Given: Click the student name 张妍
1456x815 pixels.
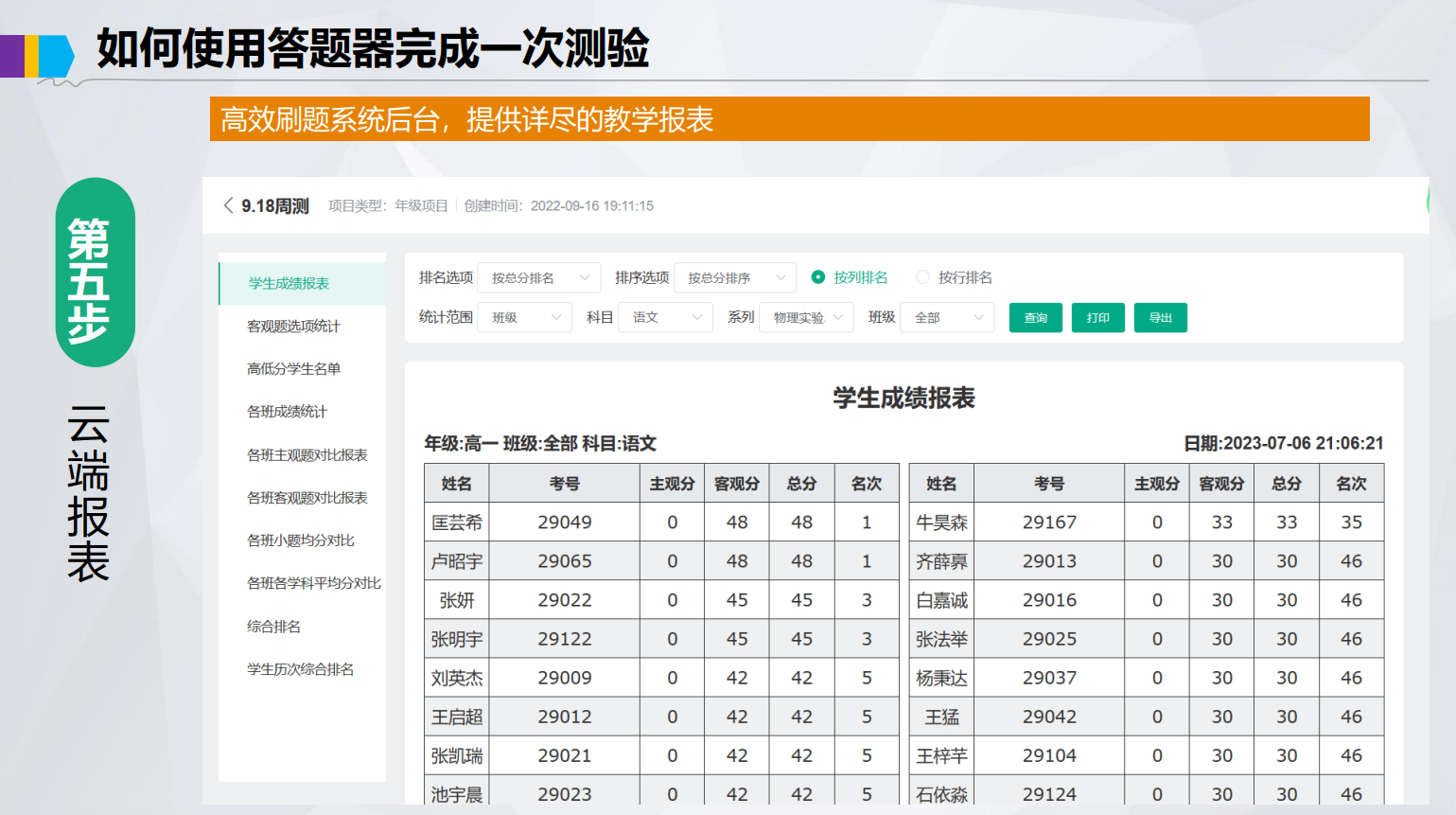Looking at the screenshot, I should click(x=457, y=600).
